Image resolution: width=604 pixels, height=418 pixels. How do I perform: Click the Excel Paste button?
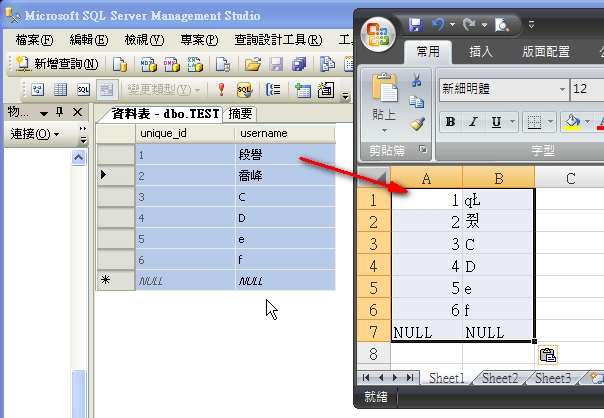tap(384, 101)
